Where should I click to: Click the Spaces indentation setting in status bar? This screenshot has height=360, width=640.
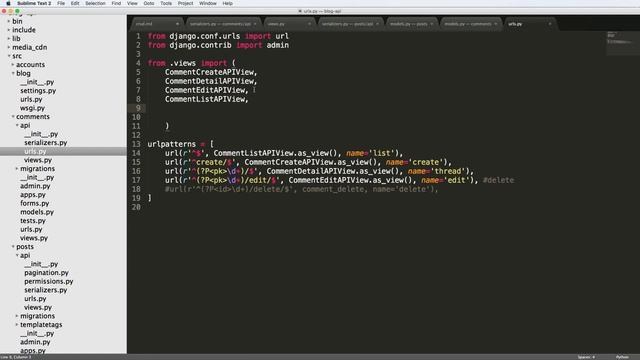pos(586,357)
